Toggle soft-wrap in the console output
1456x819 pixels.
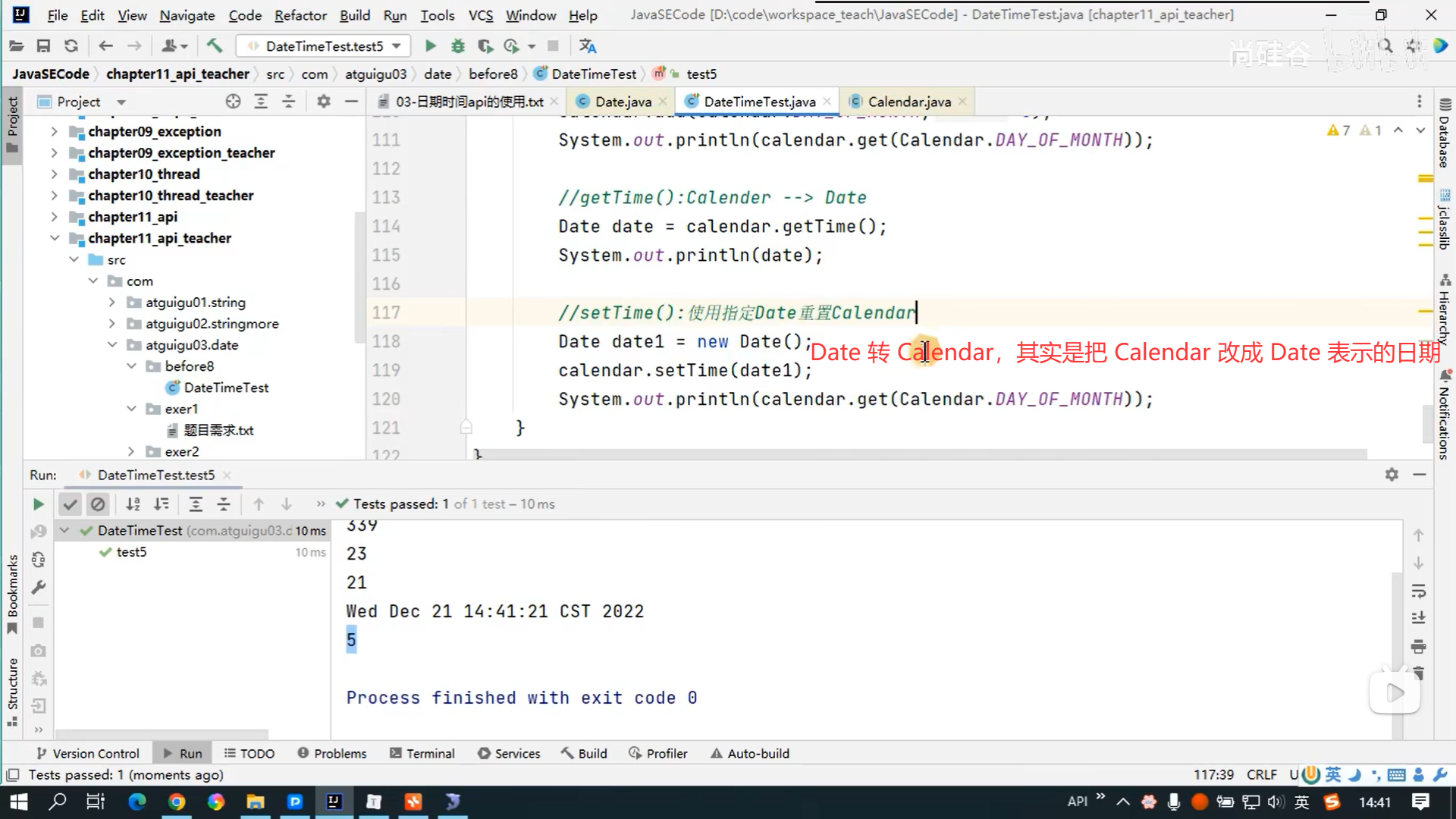1419,591
